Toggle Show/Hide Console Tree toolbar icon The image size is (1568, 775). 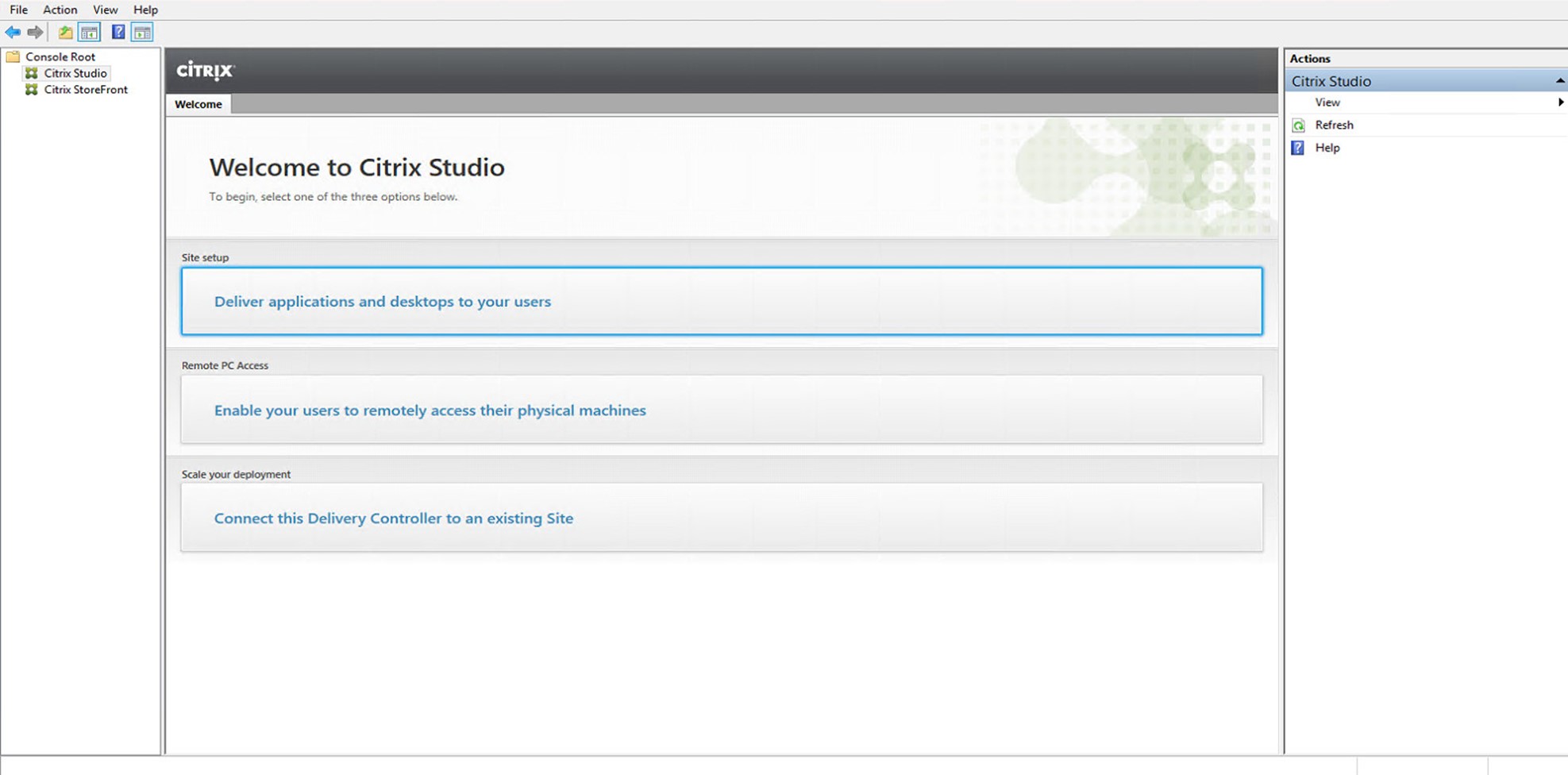tap(89, 33)
